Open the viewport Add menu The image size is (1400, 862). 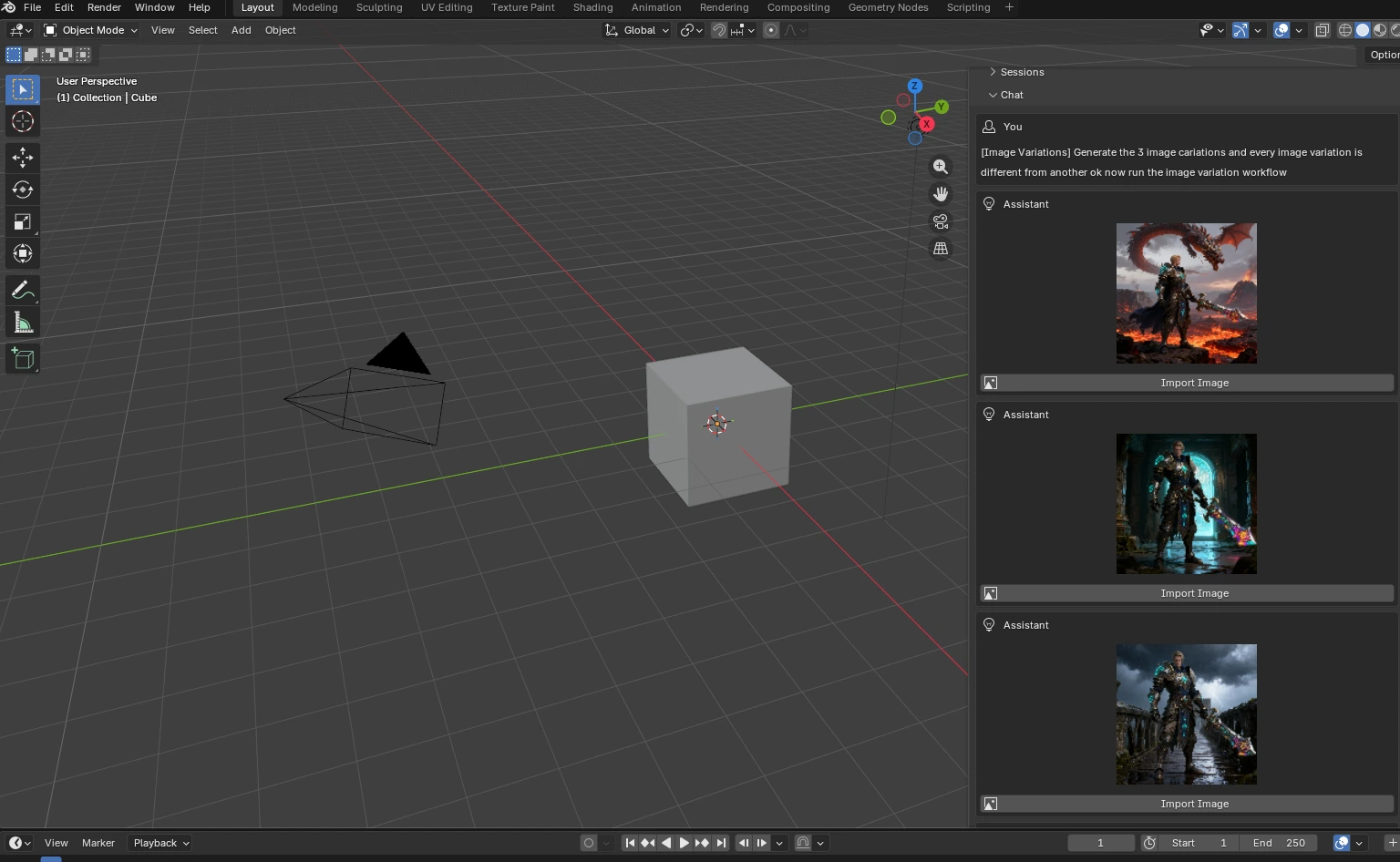click(x=241, y=30)
